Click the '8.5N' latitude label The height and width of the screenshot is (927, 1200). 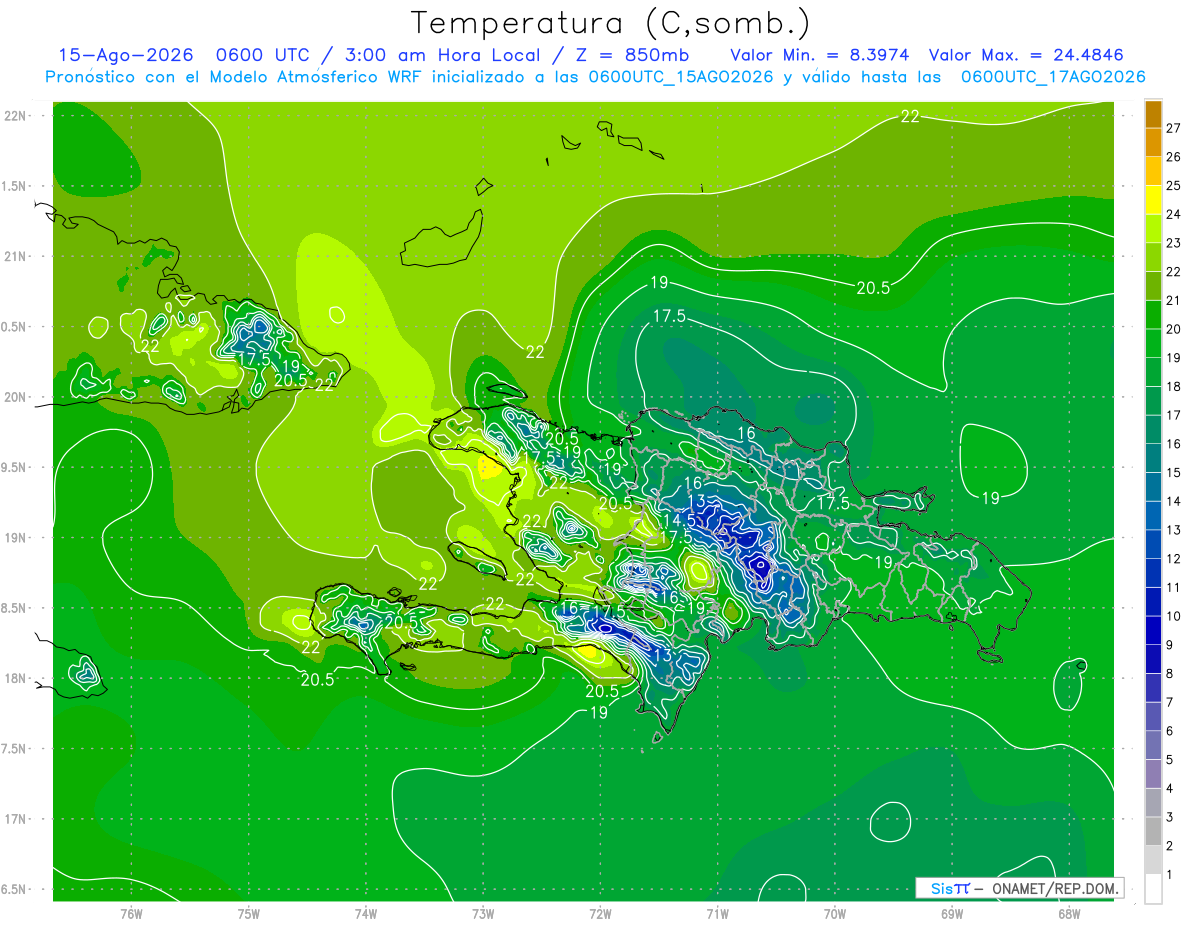(15, 608)
